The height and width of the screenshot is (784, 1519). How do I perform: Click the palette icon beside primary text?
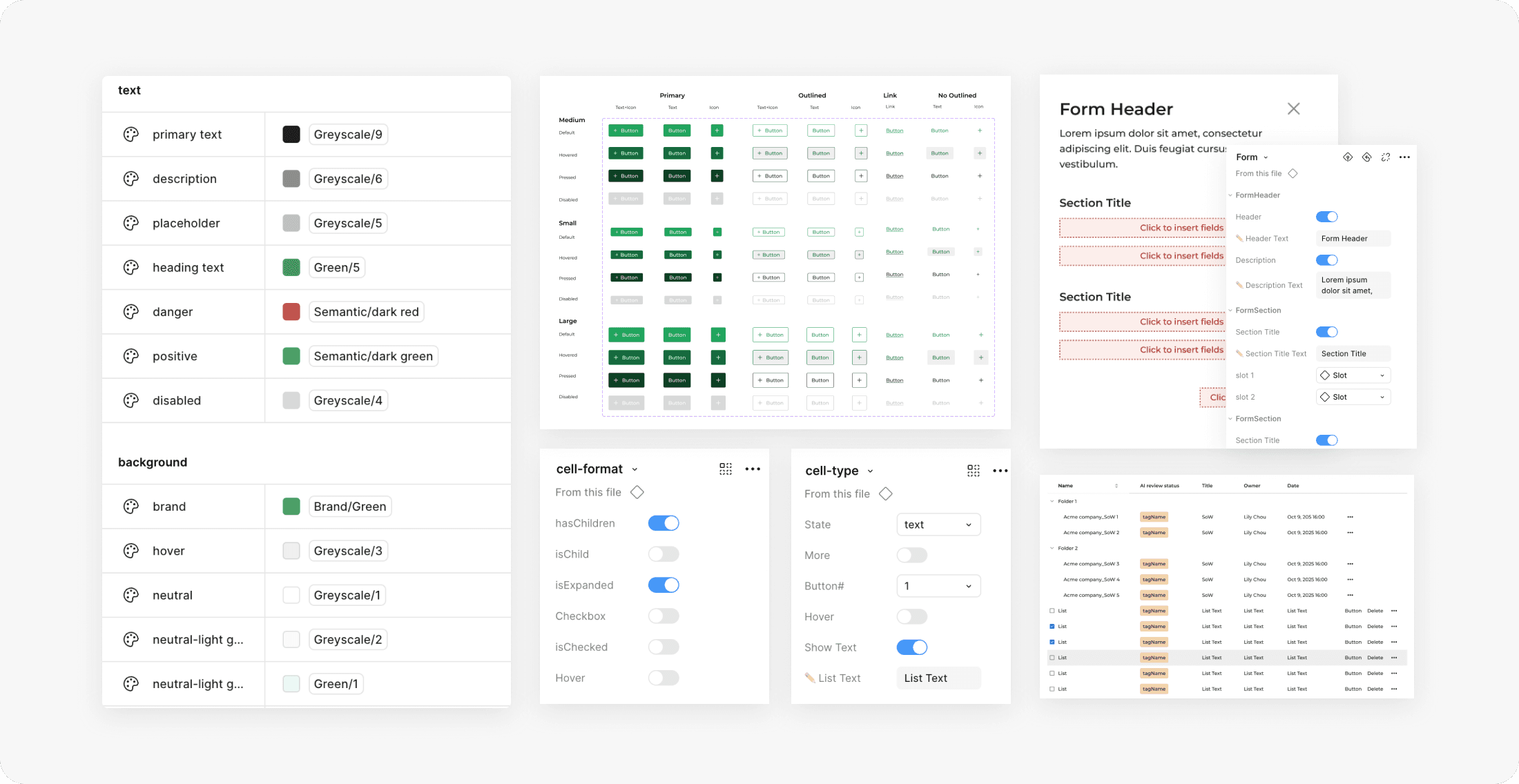point(131,135)
